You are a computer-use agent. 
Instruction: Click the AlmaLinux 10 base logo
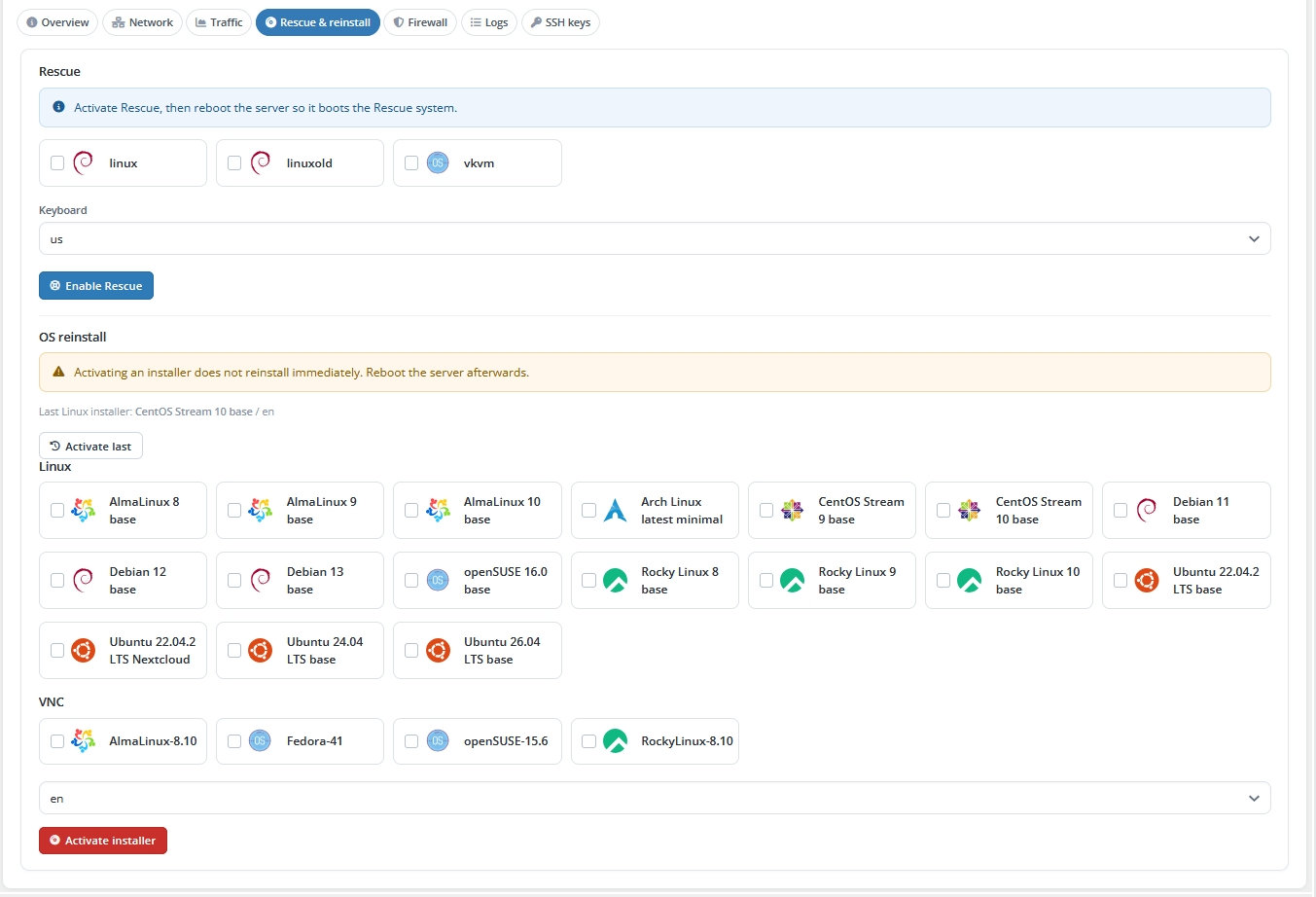438,510
